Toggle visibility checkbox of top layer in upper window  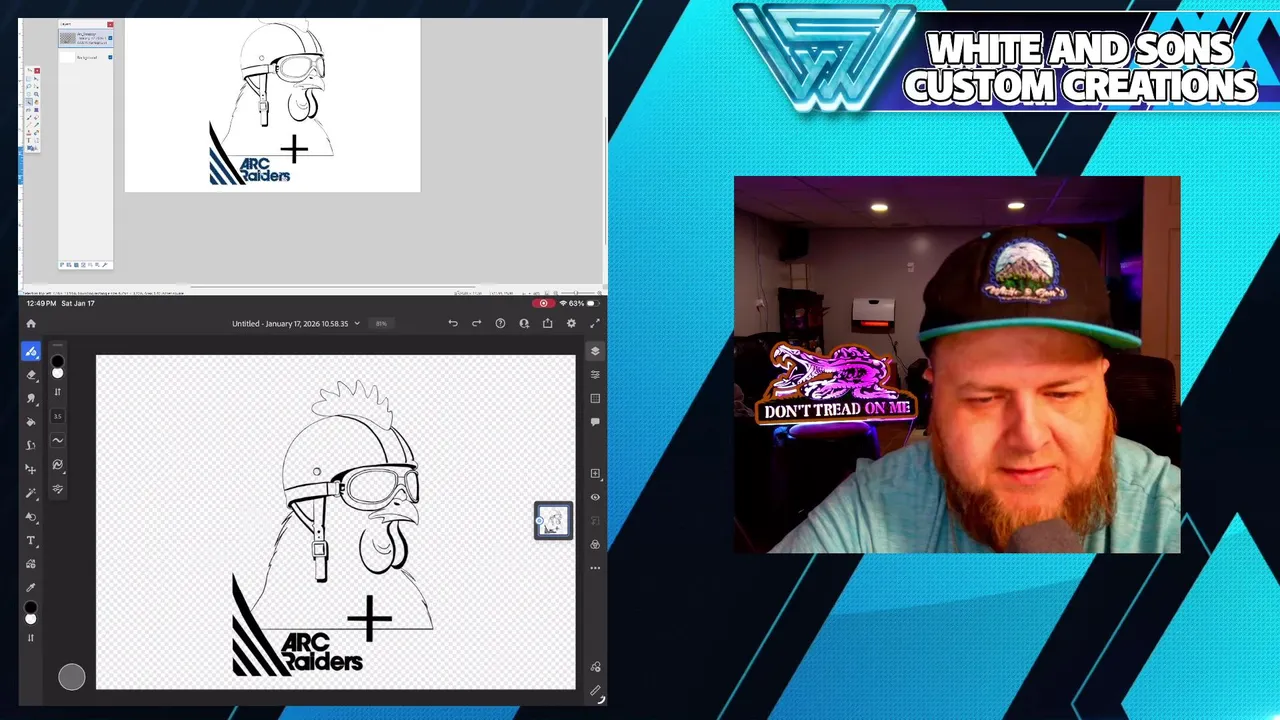110,38
